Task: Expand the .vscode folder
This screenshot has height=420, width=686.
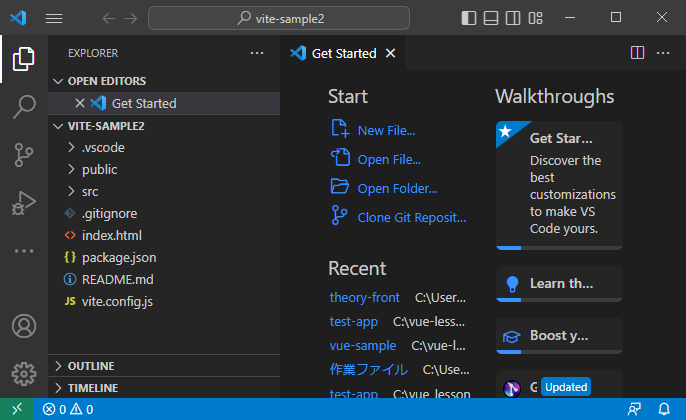Action: [x=164, y=147]
